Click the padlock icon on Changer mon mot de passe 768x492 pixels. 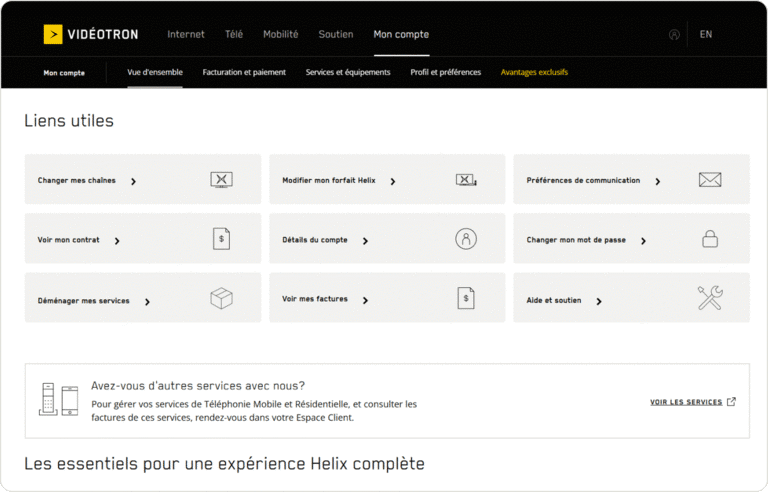(x=710, y=239)
